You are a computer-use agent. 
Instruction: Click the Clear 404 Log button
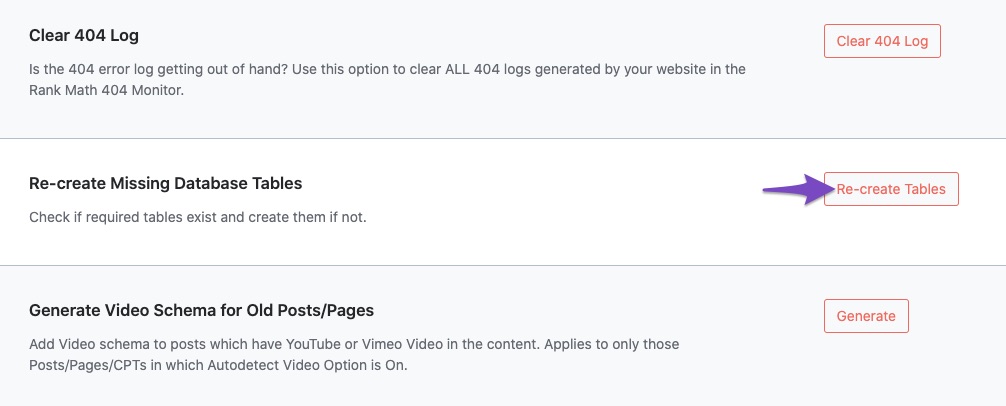pos(882,41)
